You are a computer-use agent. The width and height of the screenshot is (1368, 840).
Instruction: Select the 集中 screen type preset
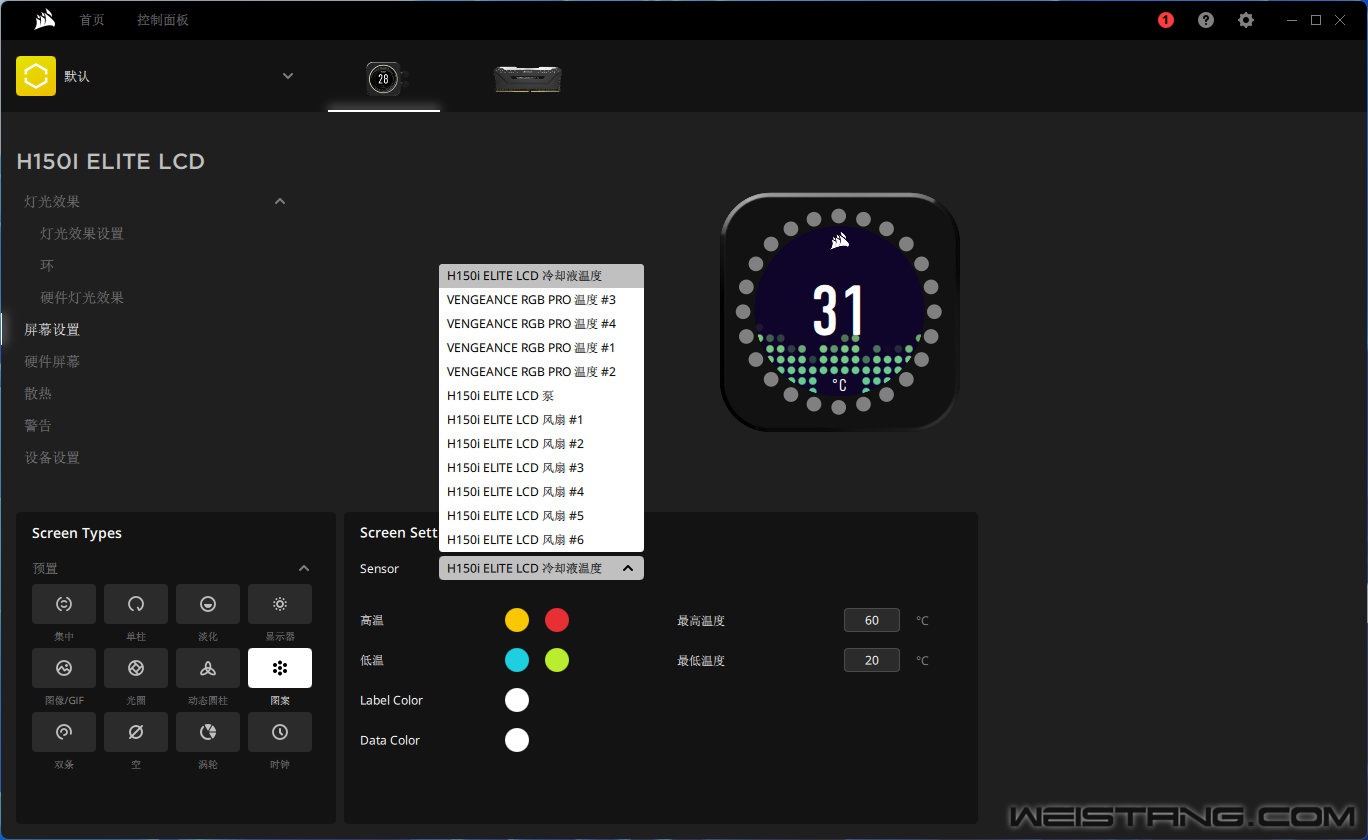pos(64,604)
